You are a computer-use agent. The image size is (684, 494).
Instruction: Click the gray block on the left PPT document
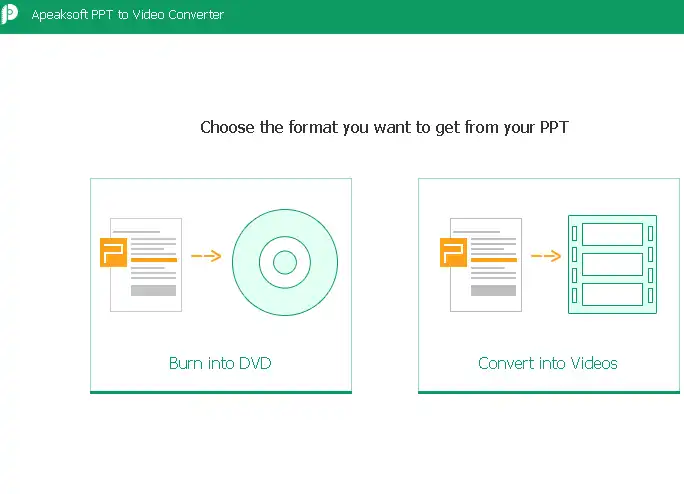[x=153, y=290]
